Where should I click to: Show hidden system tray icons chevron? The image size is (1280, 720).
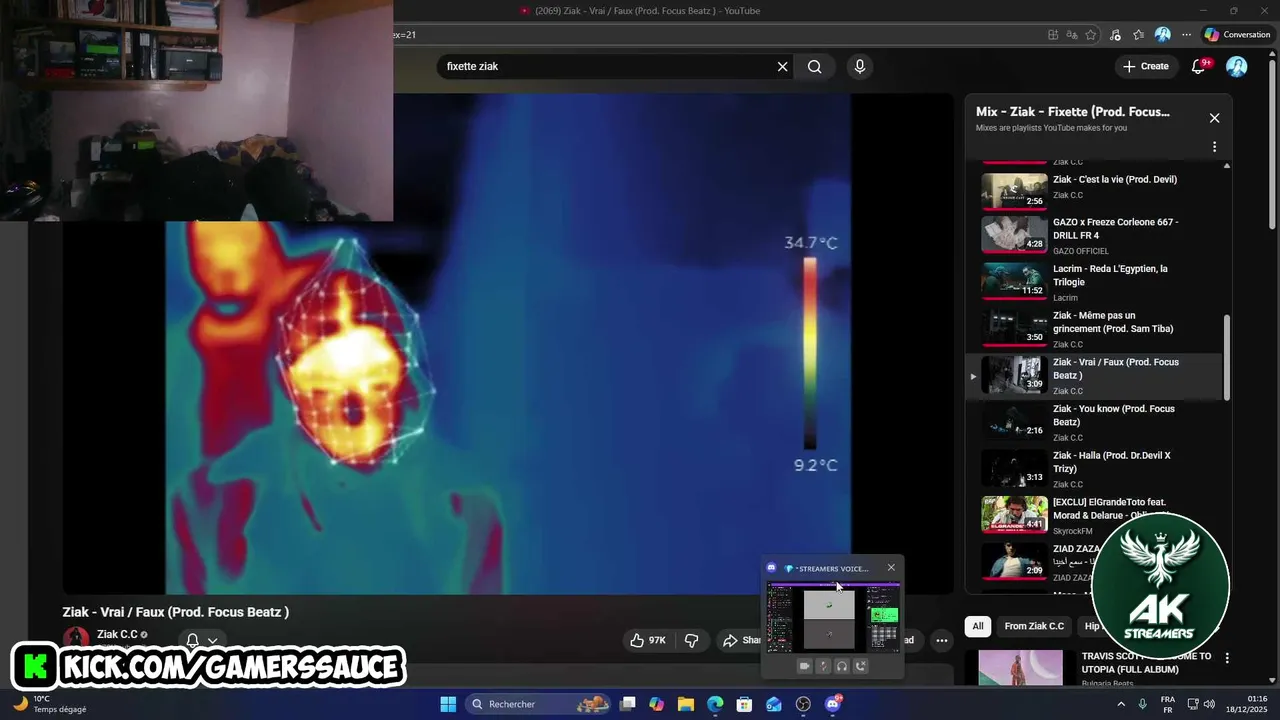1120,704
